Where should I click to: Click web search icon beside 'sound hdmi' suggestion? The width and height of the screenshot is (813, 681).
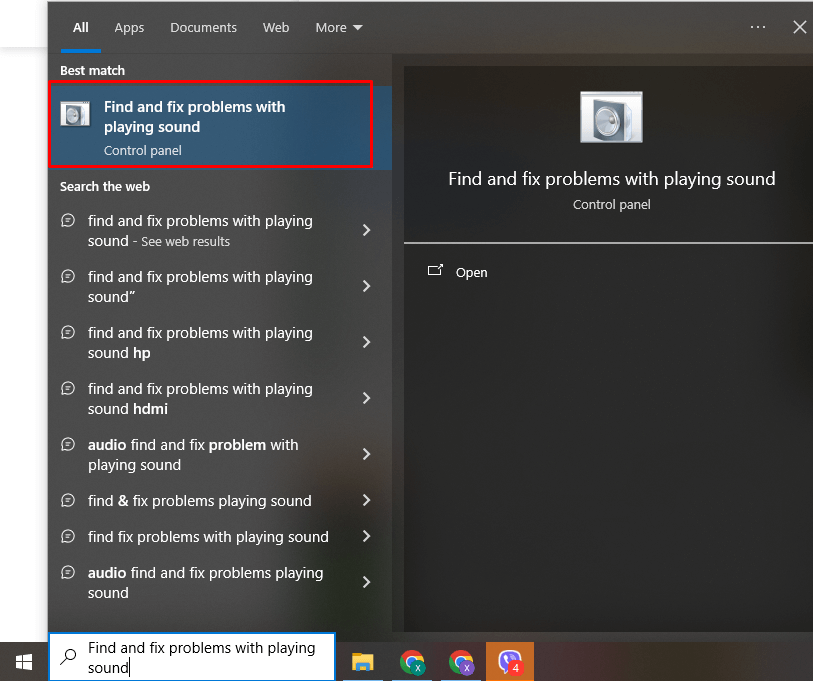point(68,388)
